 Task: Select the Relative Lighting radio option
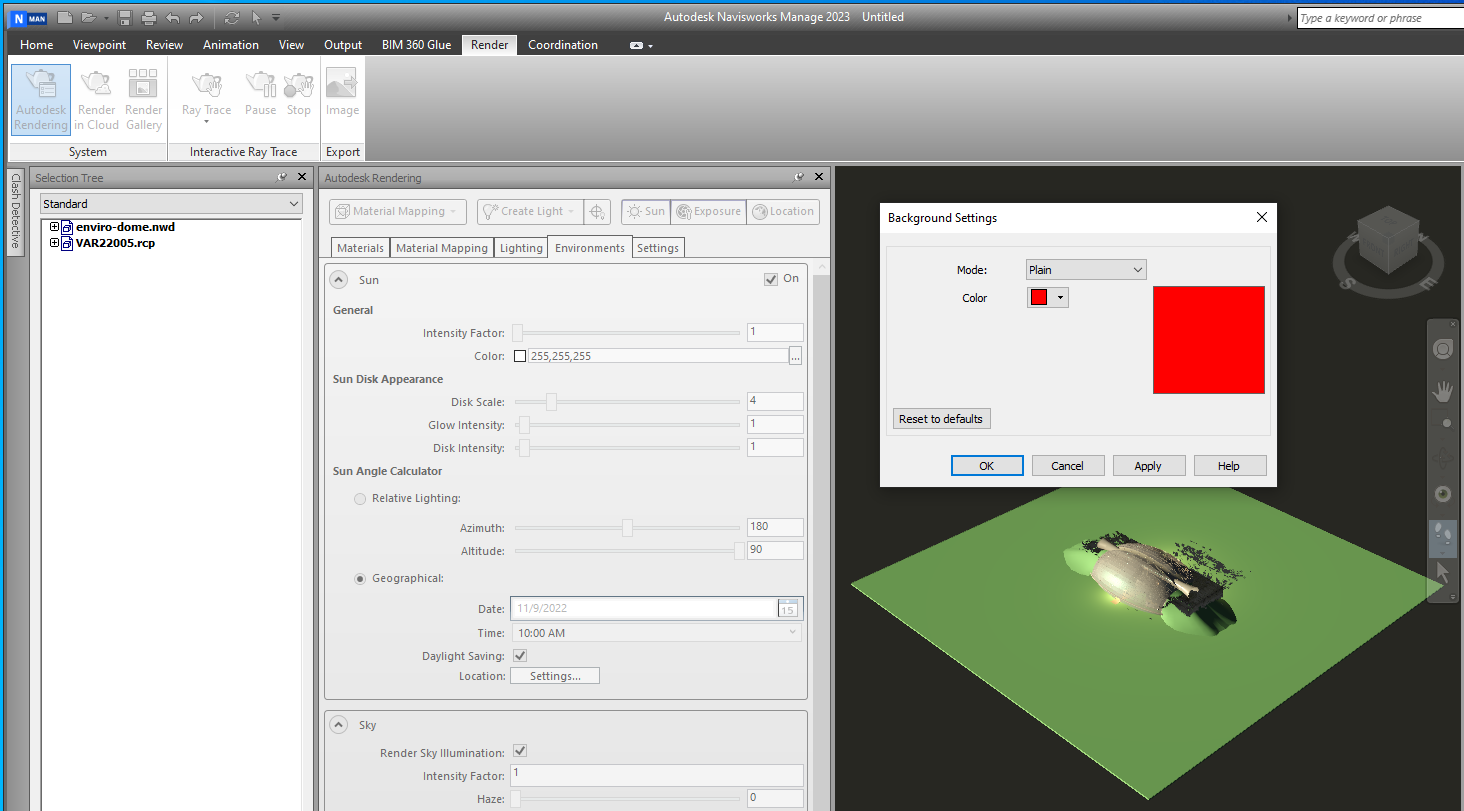[360, 498]
